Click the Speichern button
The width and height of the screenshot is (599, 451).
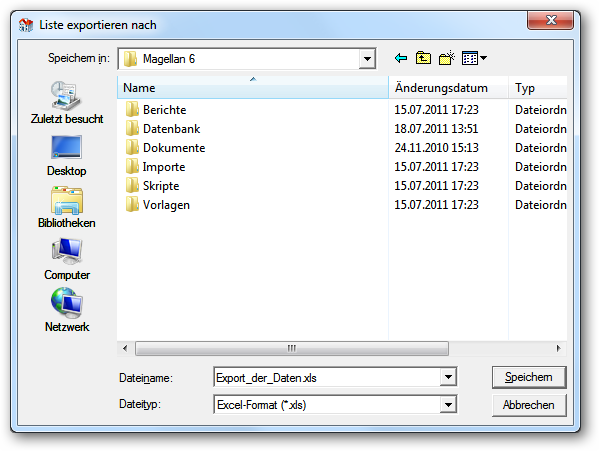[x=529, y=377]
